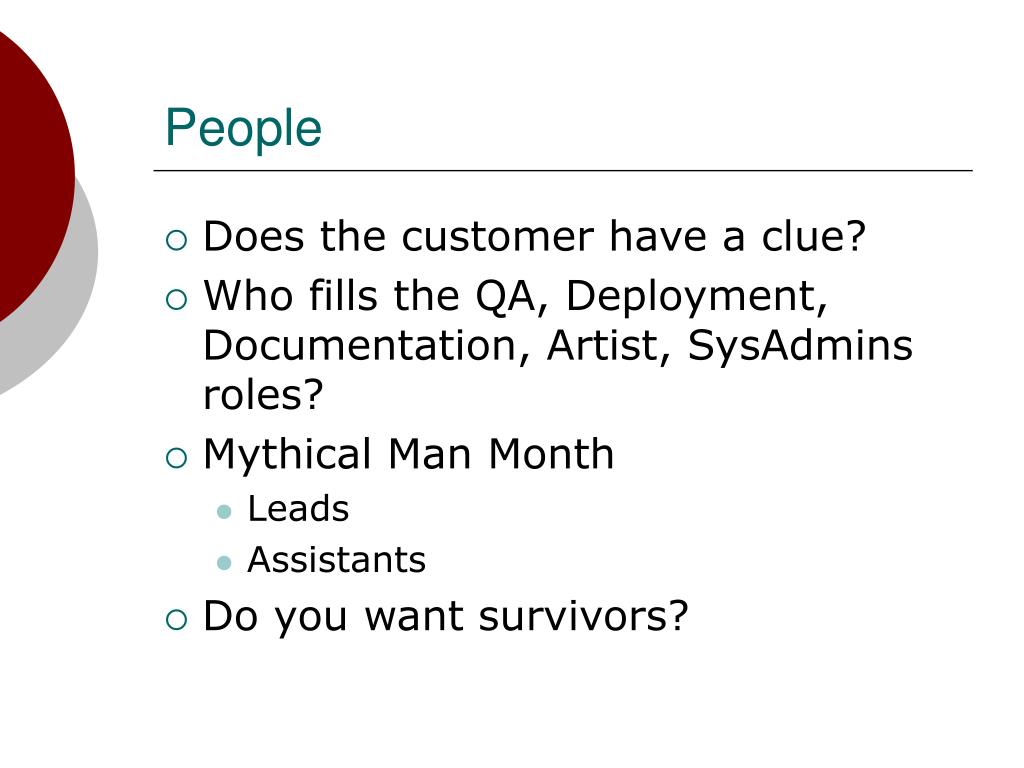1024x768 pixels.
Task: Click the word 'roles?' on the wrapped line
Action: tap(263, 394)
